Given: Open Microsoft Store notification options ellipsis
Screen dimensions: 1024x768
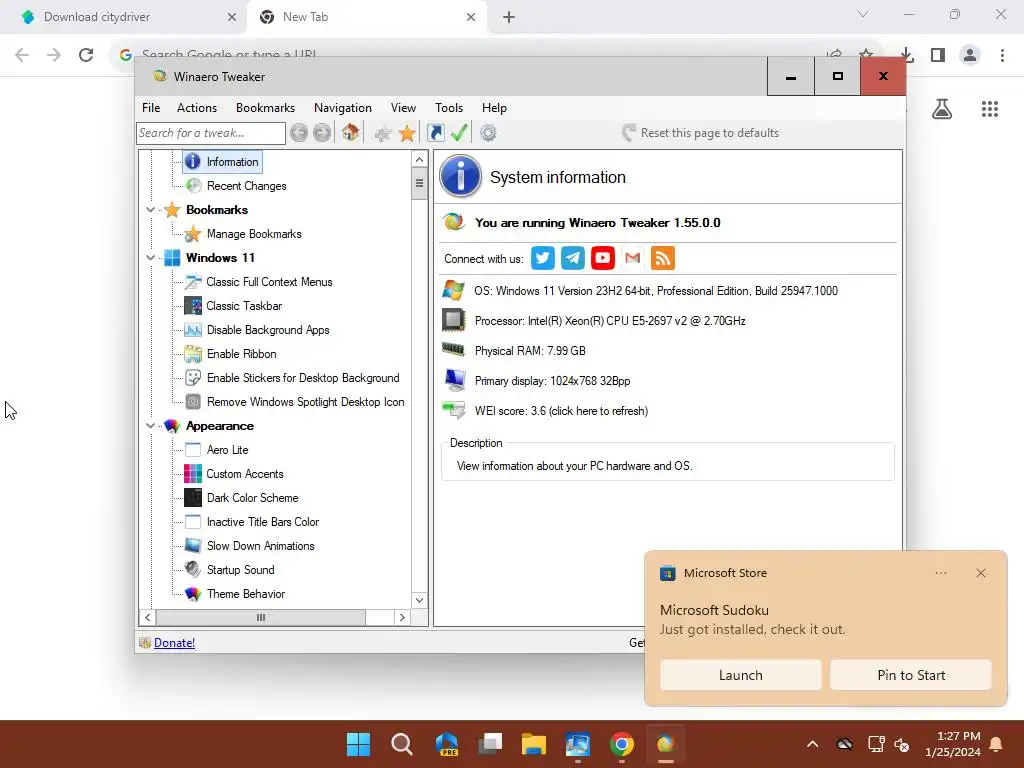Looking at the screenshot, I should pos(941,573).
